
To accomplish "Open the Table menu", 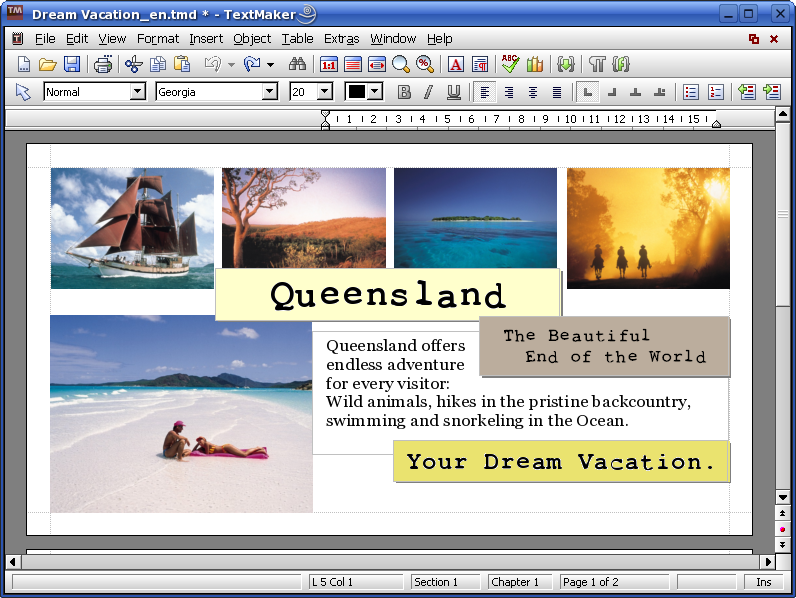I will coord(297,39).
